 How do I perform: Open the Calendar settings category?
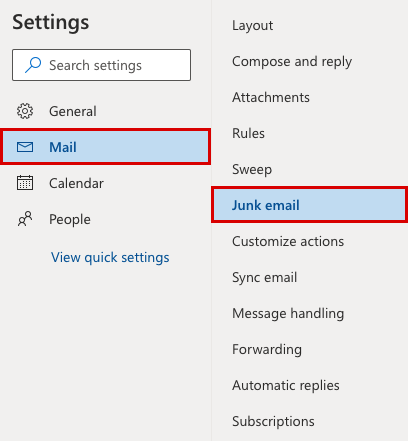pos(105,183)
